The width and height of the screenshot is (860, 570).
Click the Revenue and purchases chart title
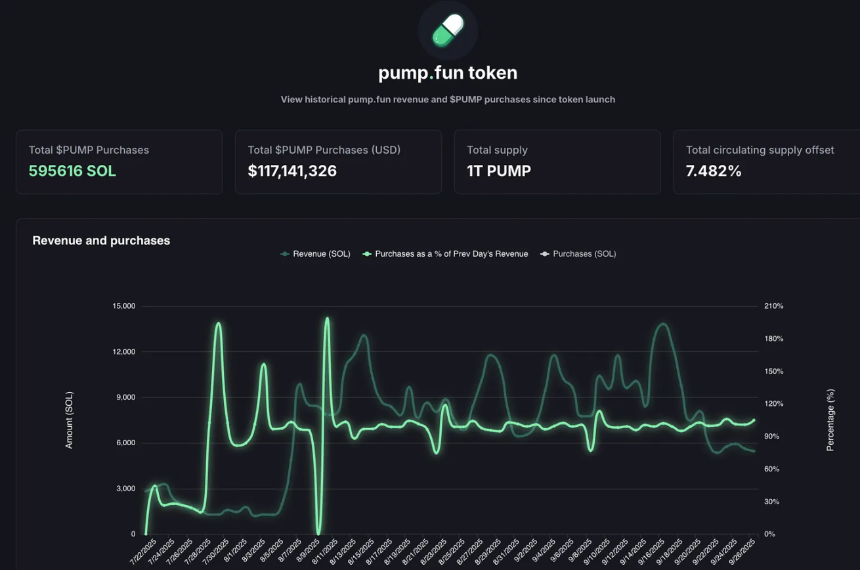[101, 240]
